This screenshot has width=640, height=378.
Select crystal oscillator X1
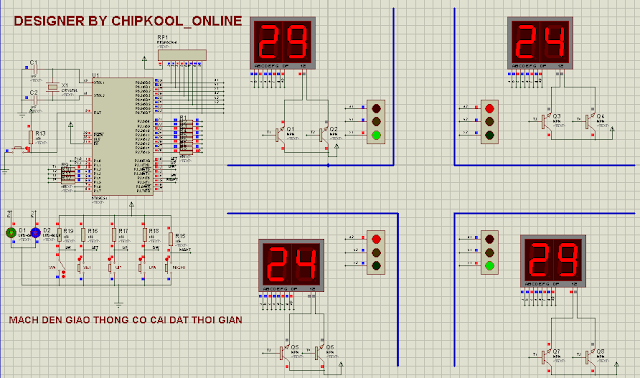(x=52, y=86)
